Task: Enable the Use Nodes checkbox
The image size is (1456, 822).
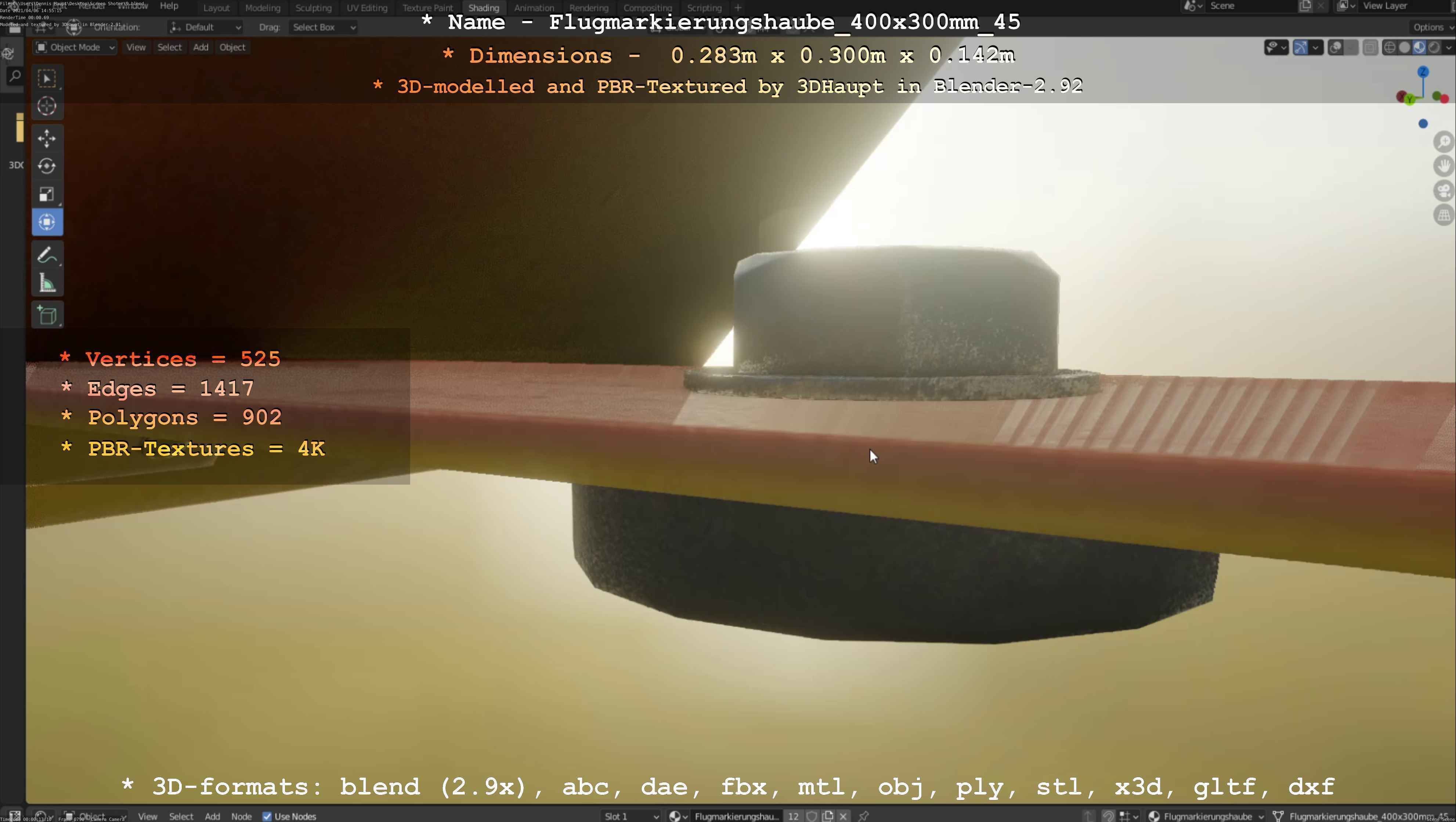Action: tap(267, 816)
